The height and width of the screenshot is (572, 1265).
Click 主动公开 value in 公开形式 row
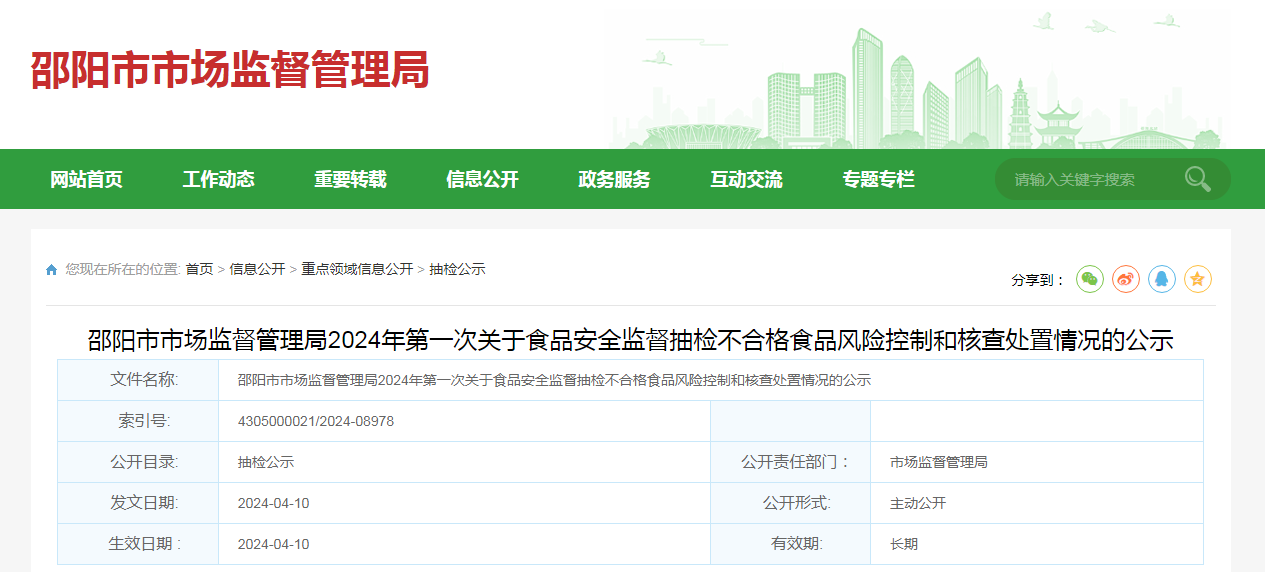pyautogui.click(x=918, y=503)
